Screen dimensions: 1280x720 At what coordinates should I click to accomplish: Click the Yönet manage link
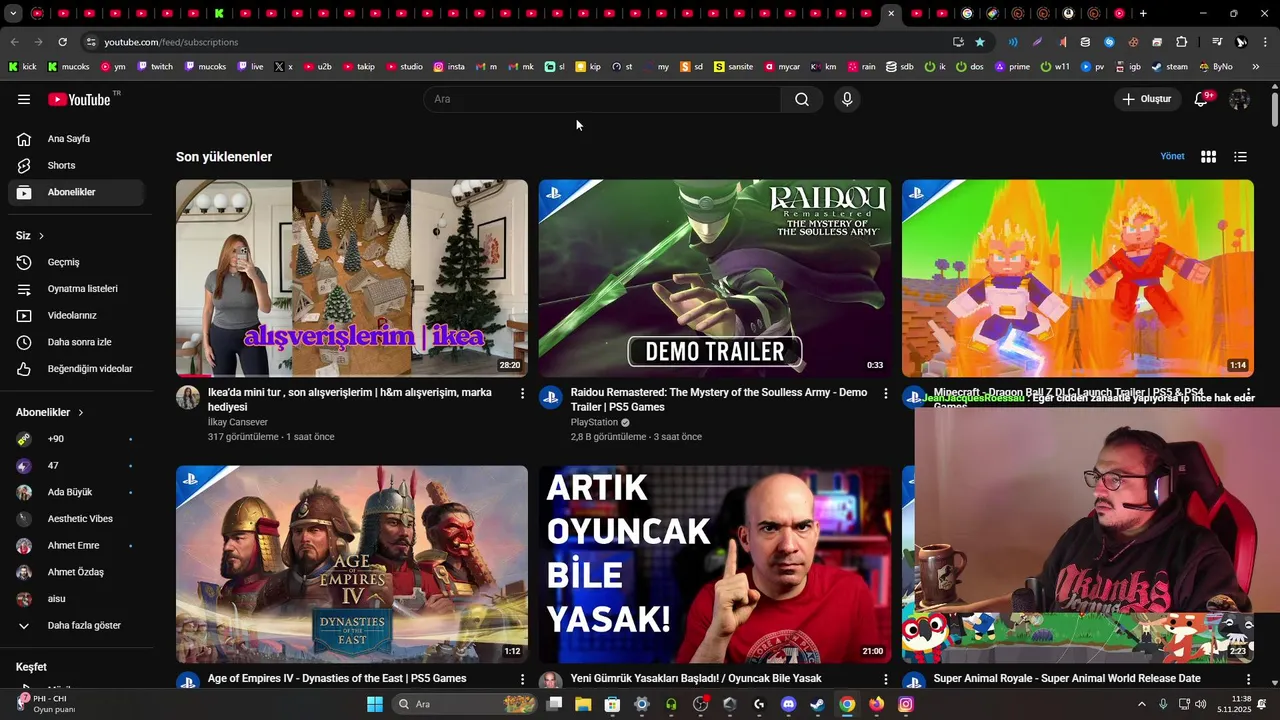(1172, 156)
